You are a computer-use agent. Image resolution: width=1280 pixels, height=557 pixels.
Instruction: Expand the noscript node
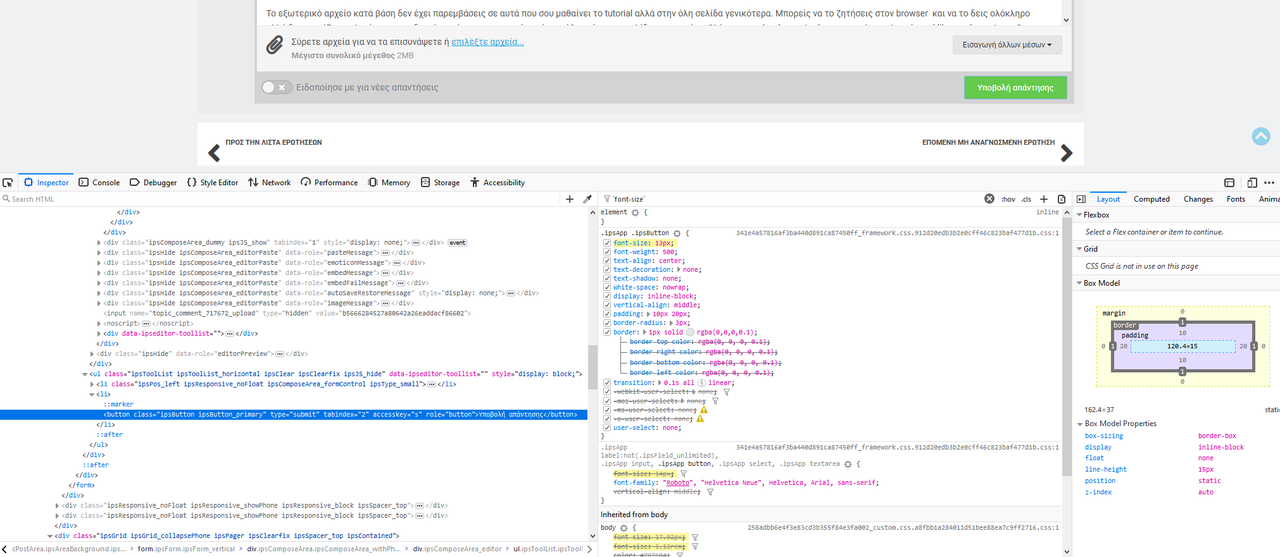[99, 323]
